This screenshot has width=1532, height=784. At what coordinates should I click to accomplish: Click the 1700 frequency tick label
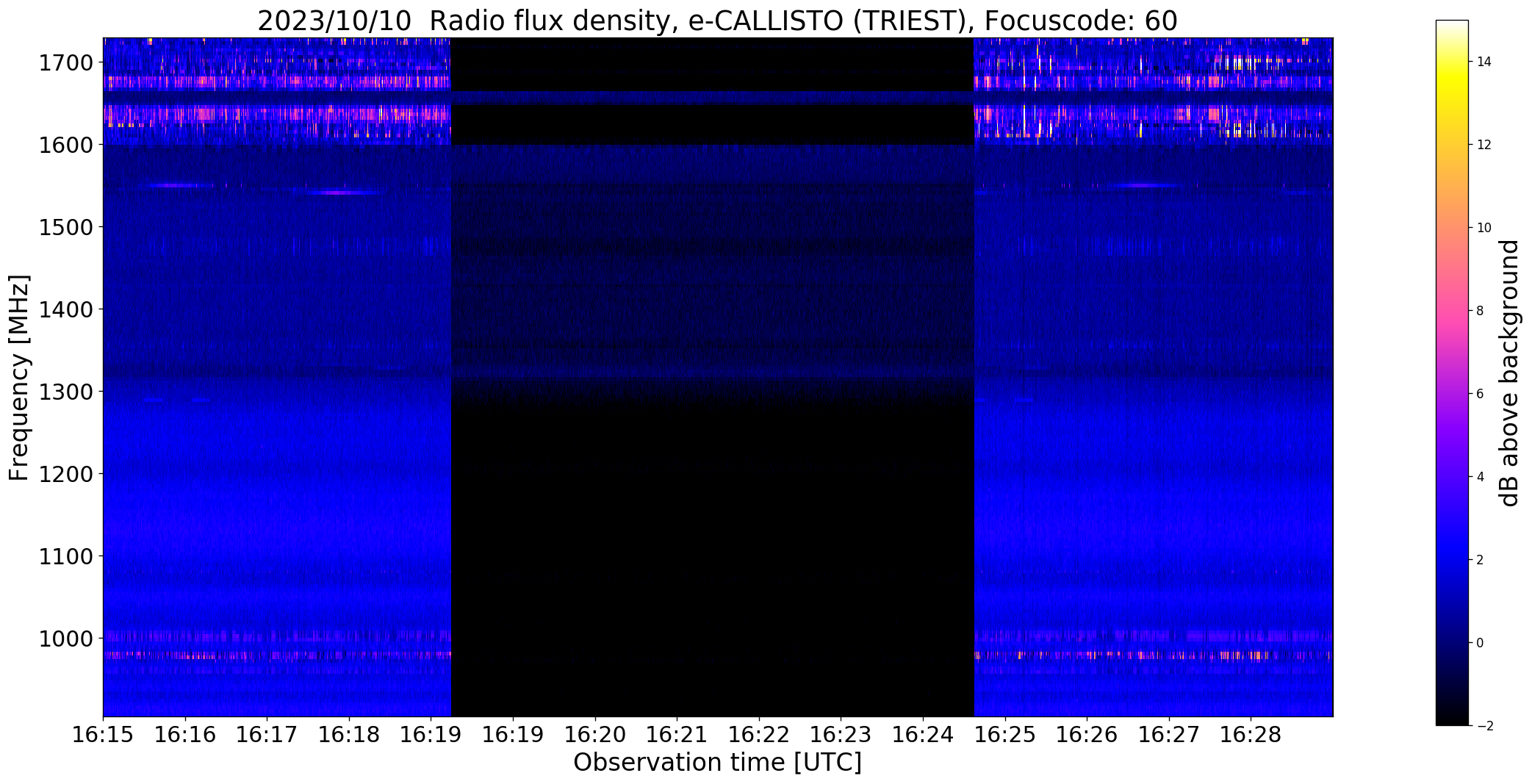point(66,63)
